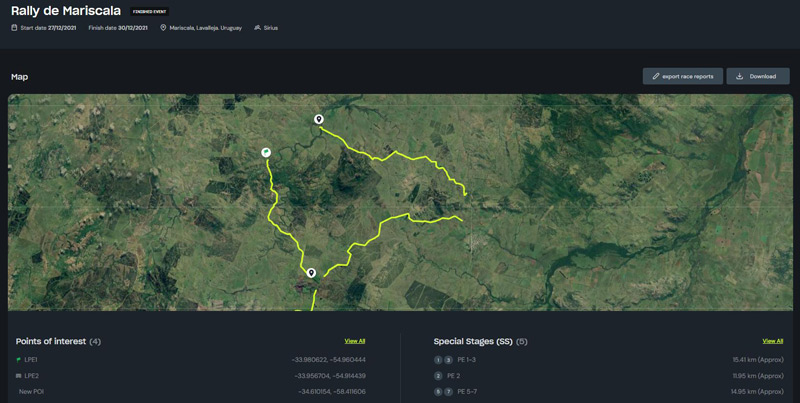
Task: Click the Special Stages (SS) heading
Action: click(473, 341)
